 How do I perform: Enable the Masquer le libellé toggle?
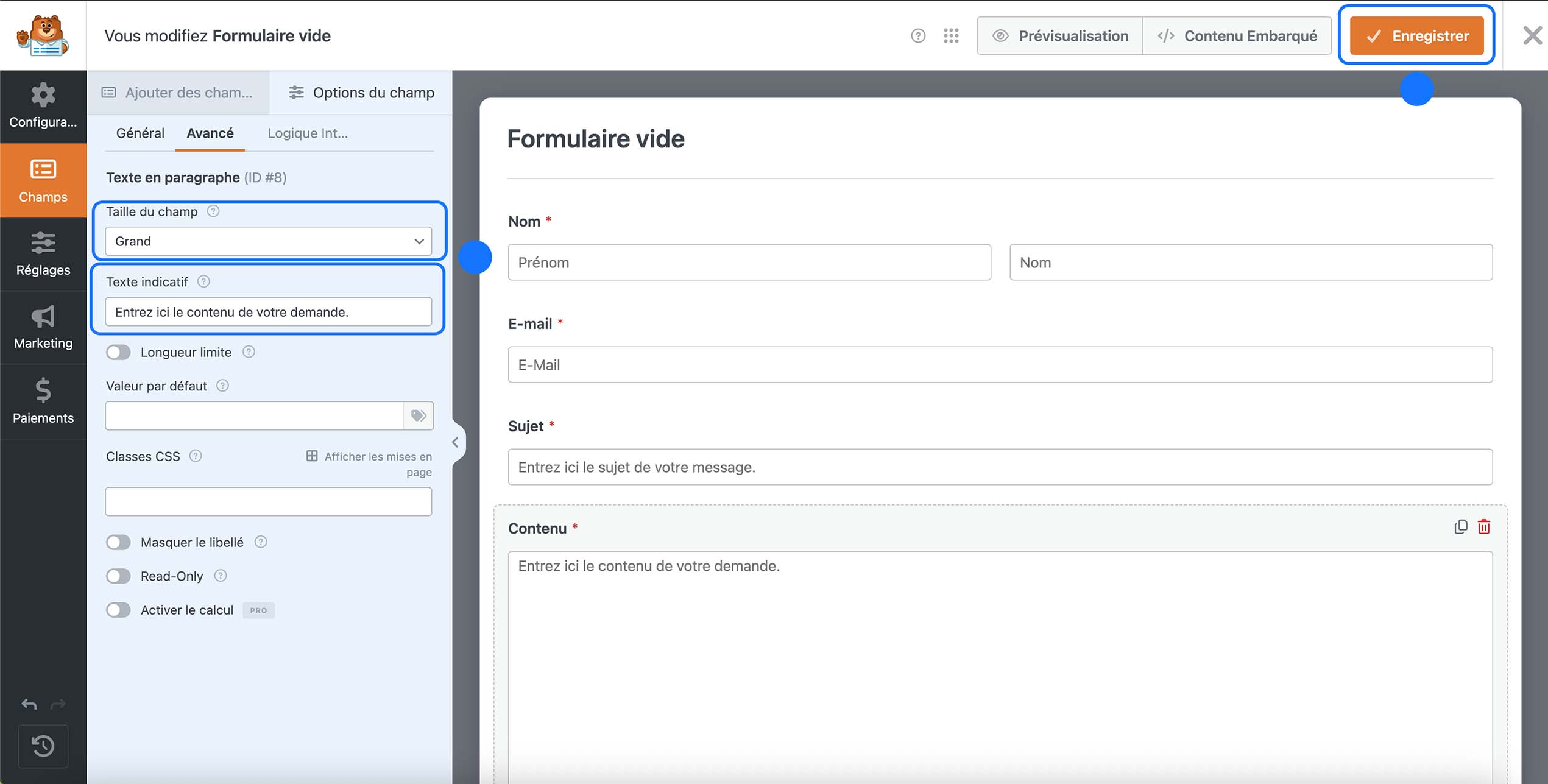click(119, 542)
